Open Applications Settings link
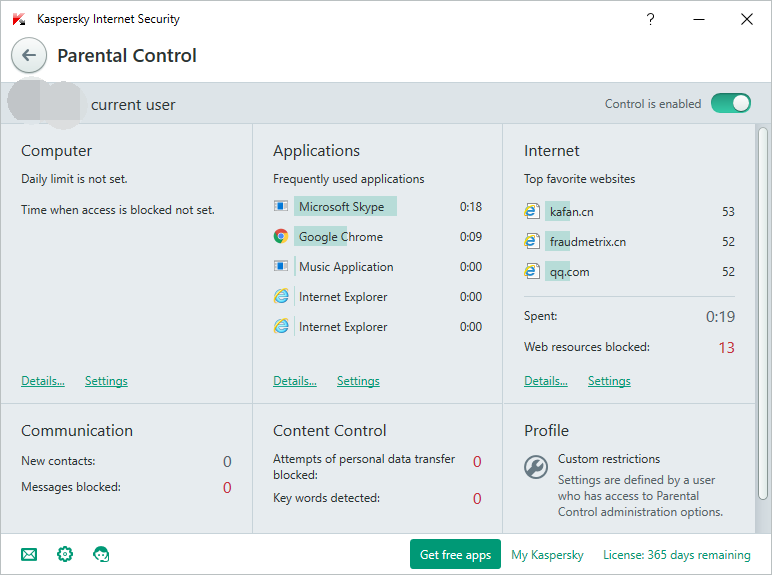Screen dimensions: 772x575 point(358,381)
